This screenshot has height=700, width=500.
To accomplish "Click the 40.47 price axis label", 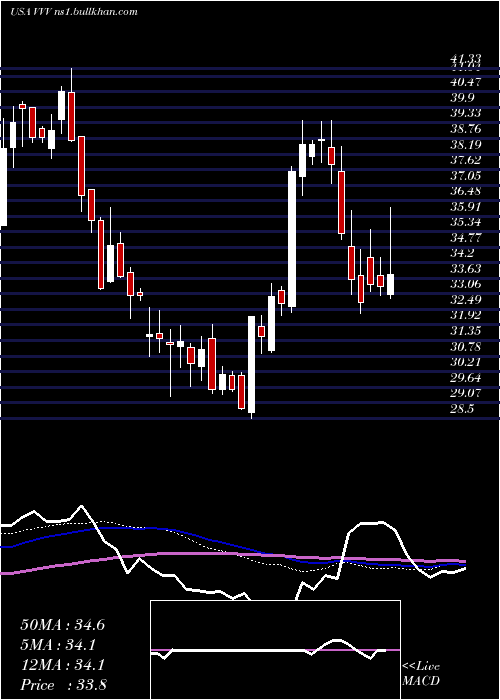I will coord(466,82).
